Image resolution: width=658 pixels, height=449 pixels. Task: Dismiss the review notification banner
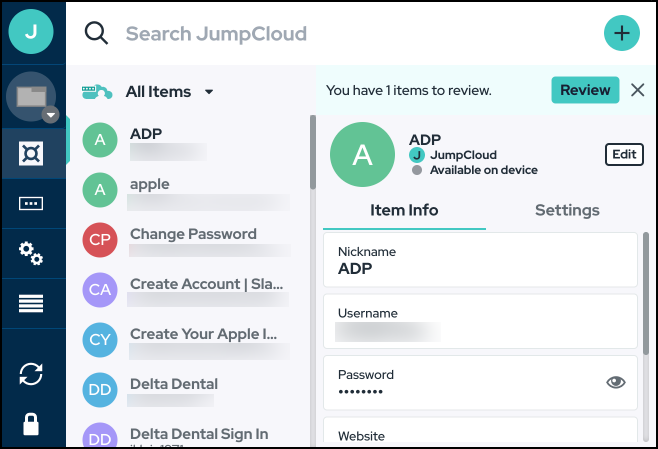638,90
